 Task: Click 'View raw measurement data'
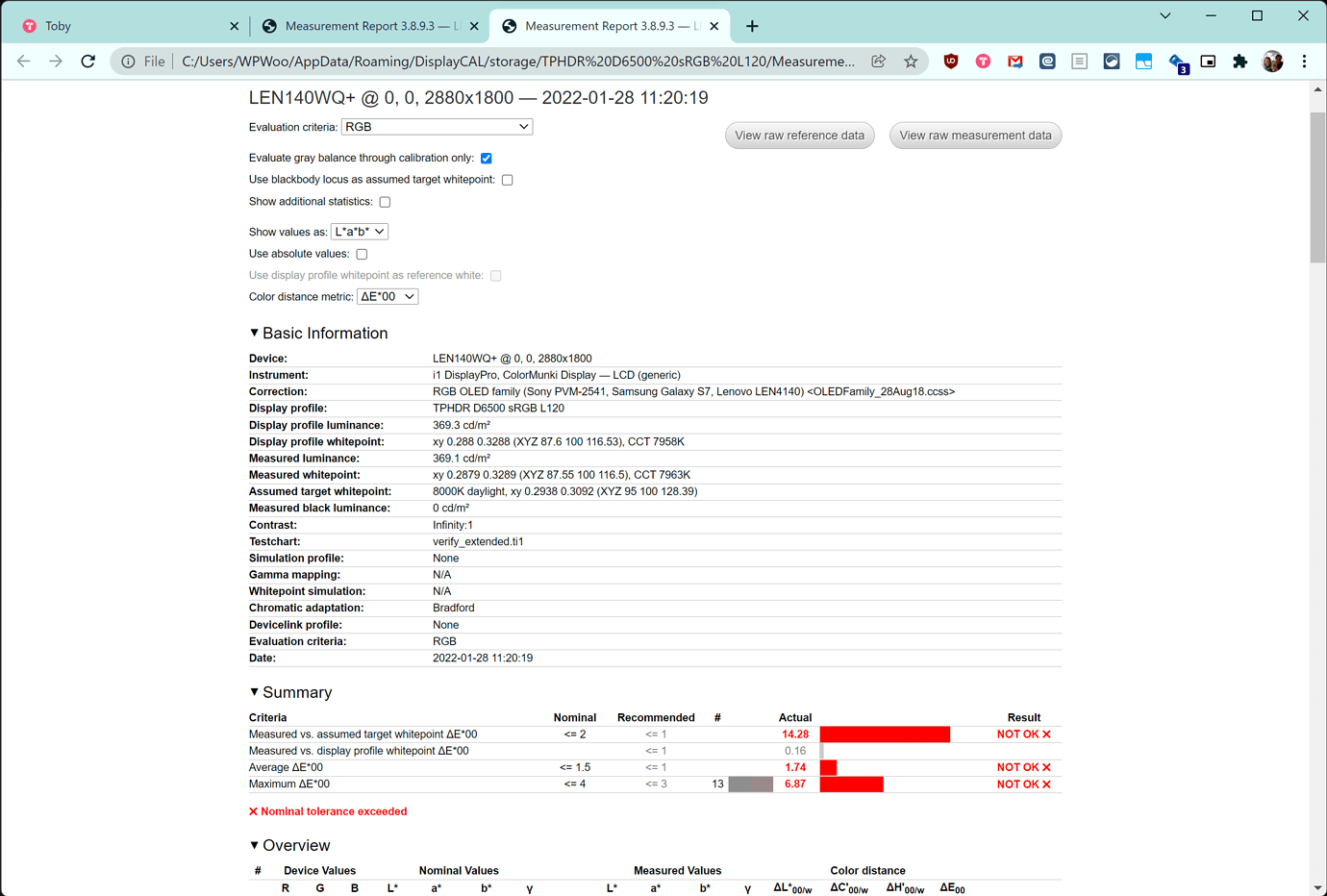coord(975,135)
